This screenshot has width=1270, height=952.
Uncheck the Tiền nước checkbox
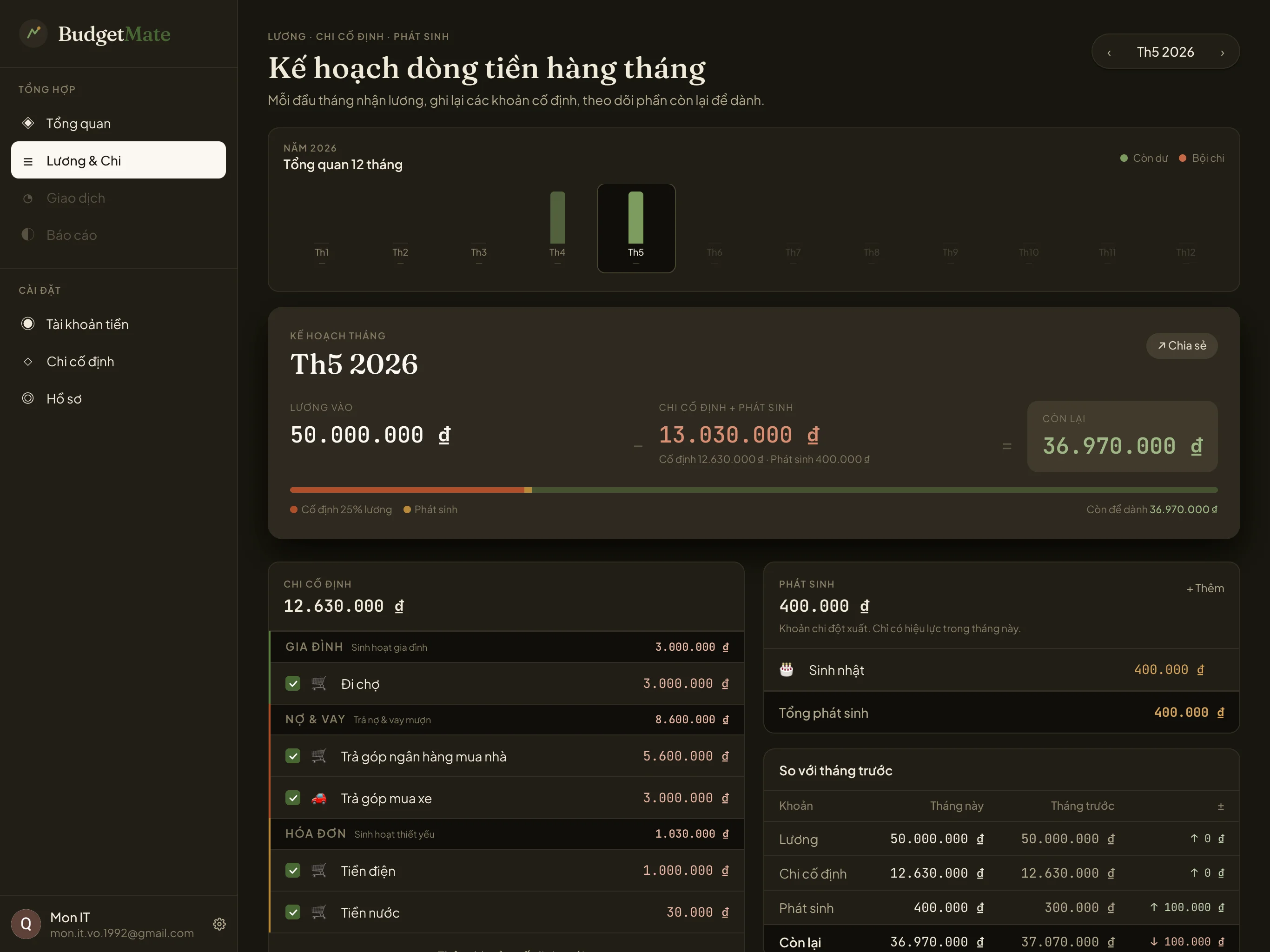[x=293, y=912]
